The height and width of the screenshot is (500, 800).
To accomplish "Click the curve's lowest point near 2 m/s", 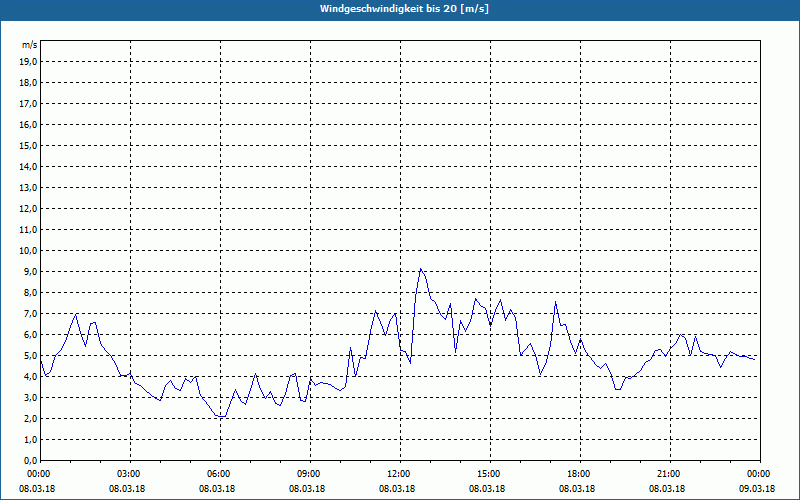I will pyautogui.click(x=221, y=416).
